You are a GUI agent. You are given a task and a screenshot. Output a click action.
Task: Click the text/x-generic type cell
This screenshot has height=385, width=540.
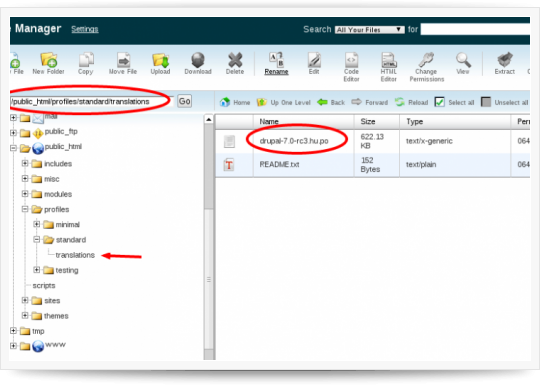click(429, 141)
